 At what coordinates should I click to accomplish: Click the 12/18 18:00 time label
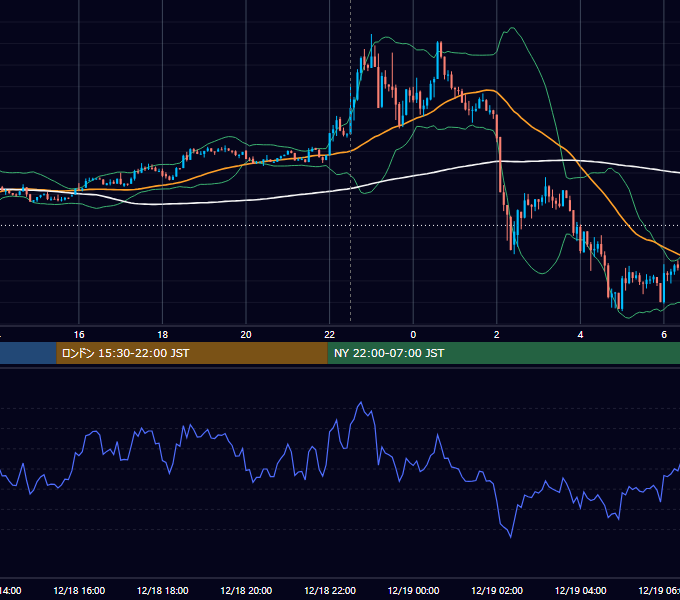163,590
